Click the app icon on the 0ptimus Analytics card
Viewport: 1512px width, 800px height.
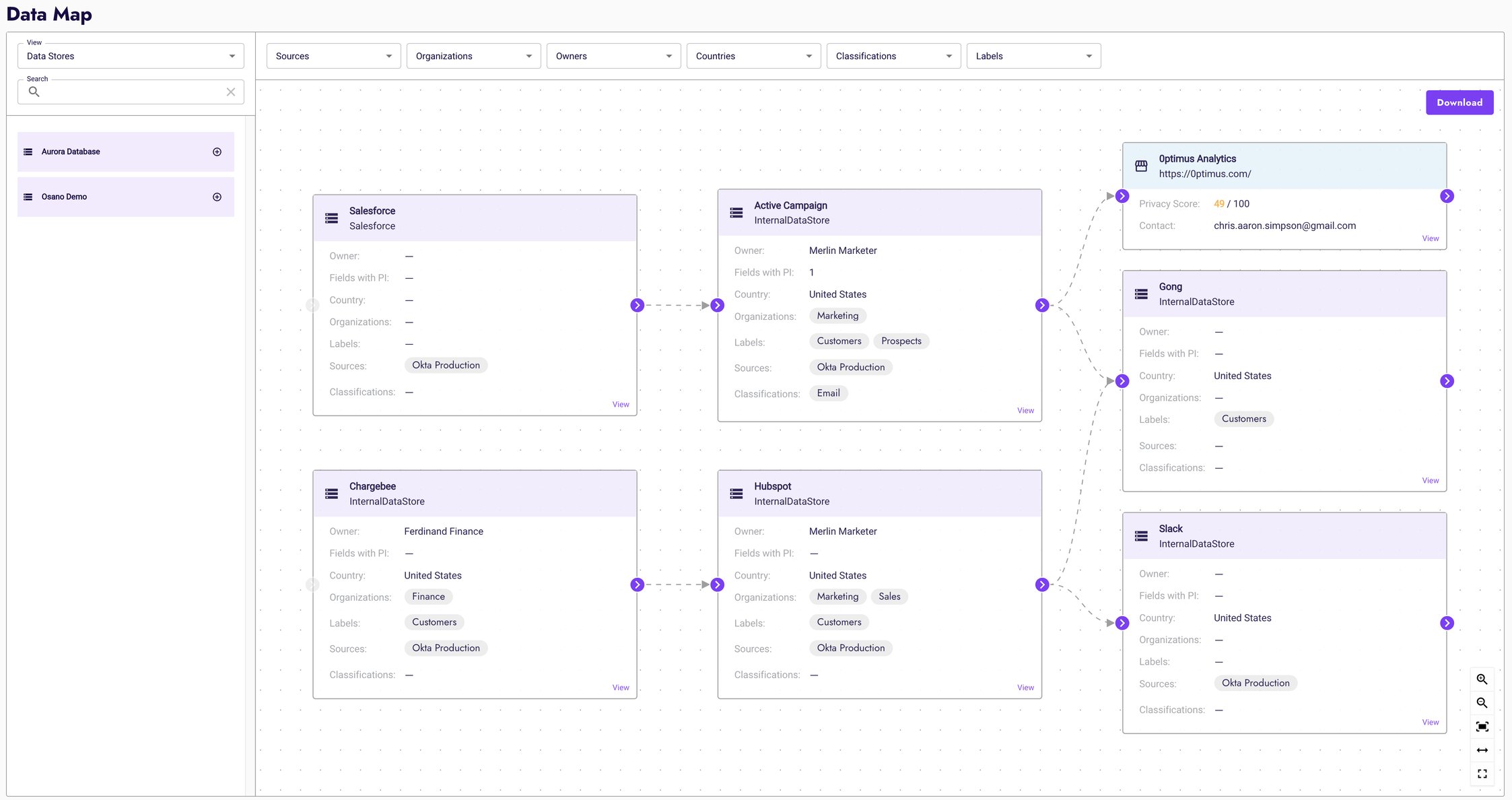(1140, 165)
